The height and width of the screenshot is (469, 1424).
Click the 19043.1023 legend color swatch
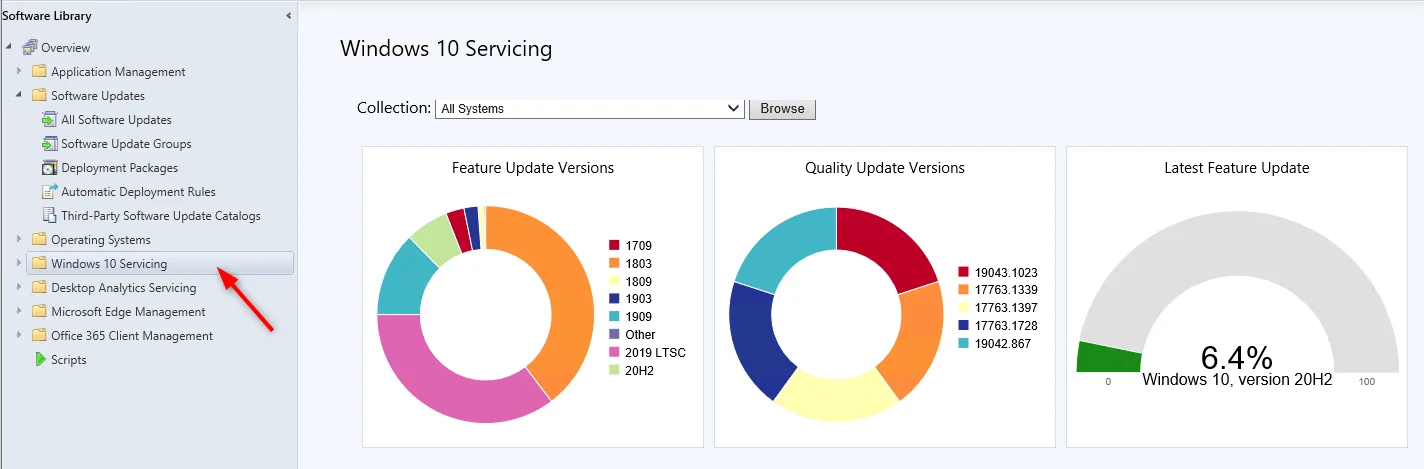pos(964,272)
